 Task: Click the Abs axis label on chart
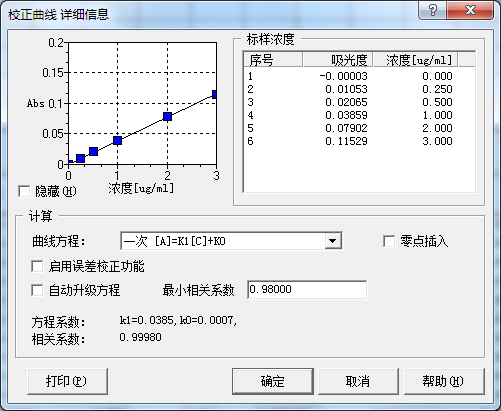pyautogui.click(x=36, y=103)
